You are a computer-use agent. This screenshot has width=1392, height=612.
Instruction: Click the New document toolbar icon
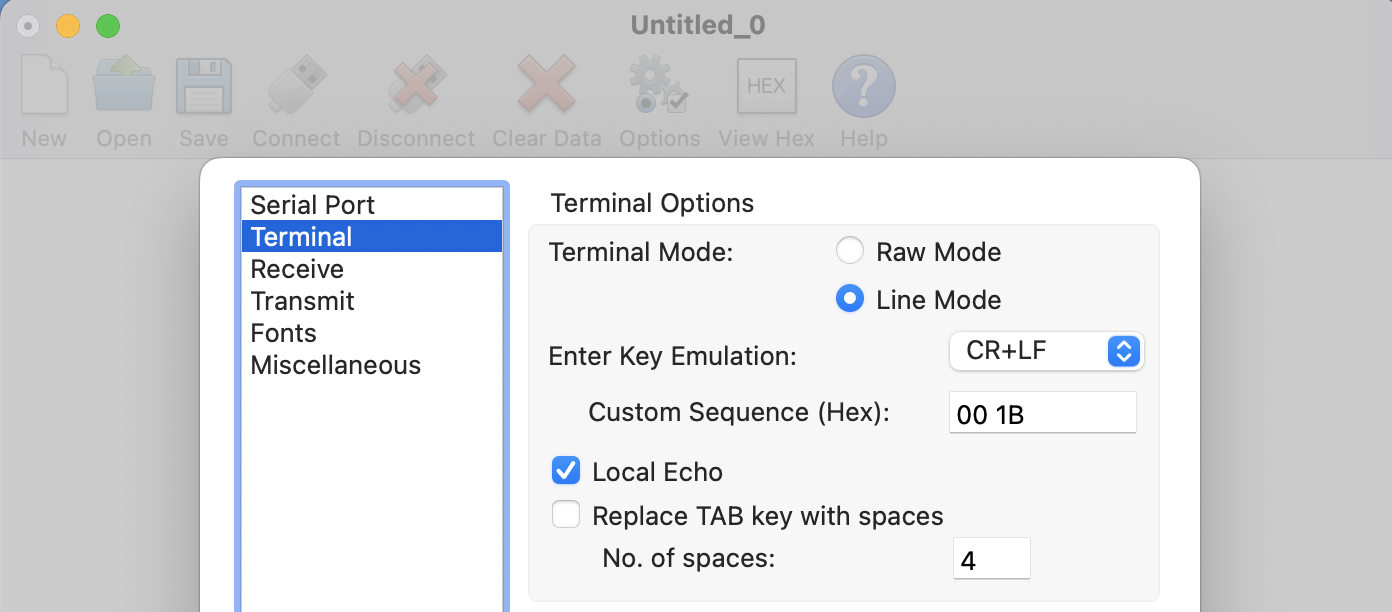point(44,87)
